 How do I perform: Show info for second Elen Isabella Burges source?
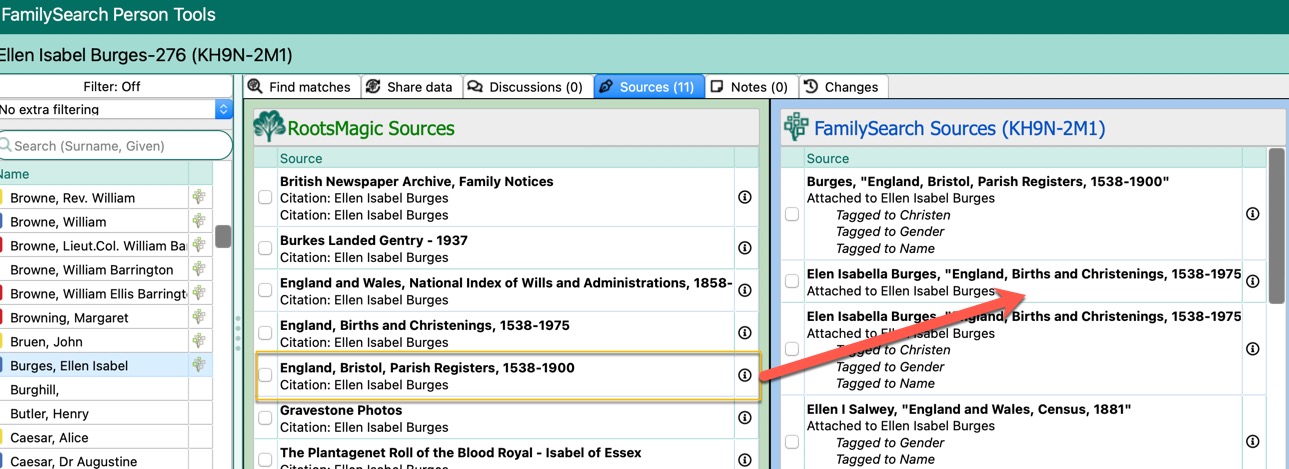coord(1252,349)
